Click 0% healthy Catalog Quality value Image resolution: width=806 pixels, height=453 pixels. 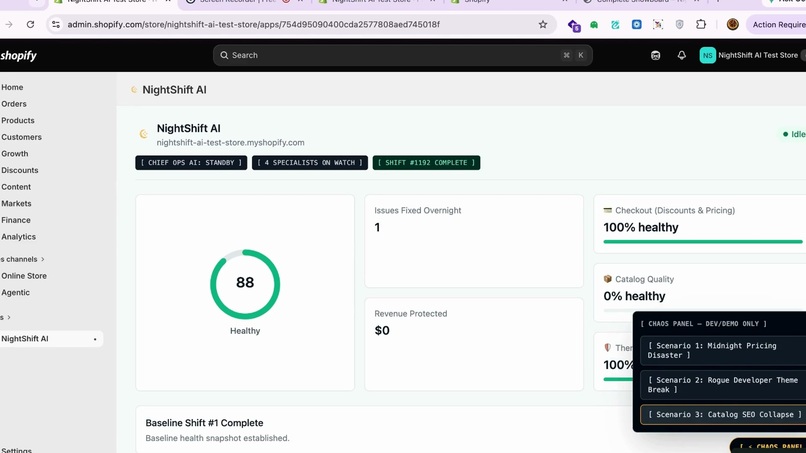pos(634,296)
